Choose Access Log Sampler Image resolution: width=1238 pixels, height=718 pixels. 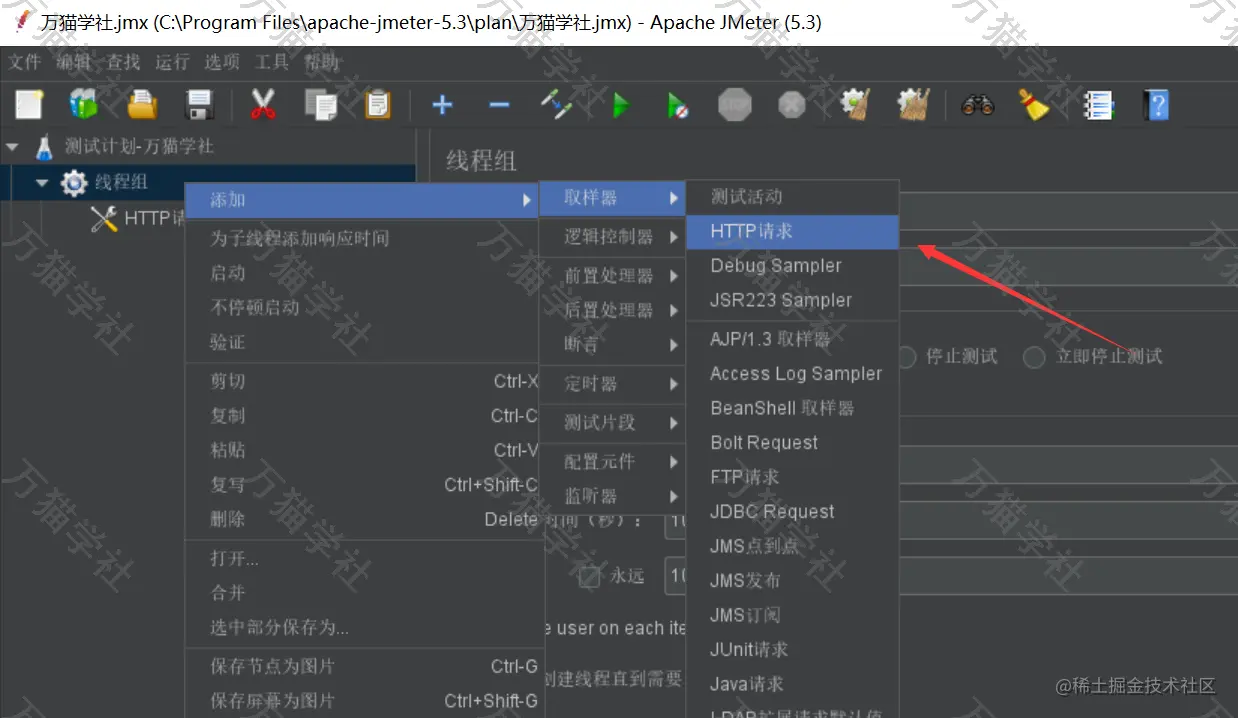(x=793, y=374)
